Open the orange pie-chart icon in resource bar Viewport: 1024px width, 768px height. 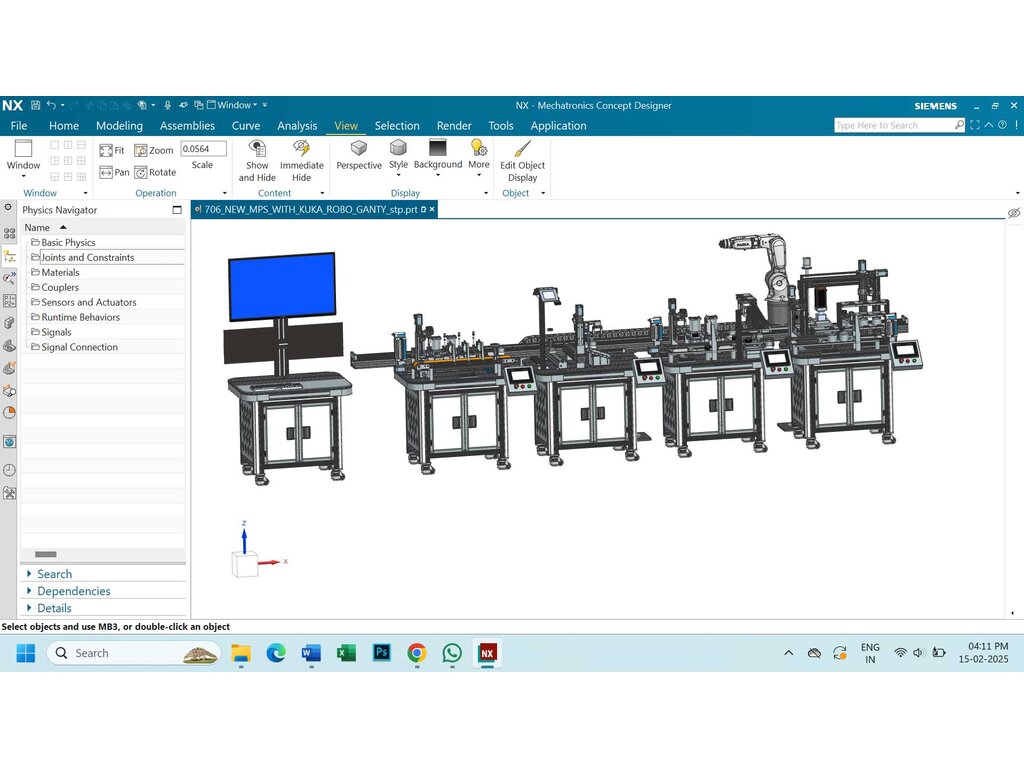pos(9,413)
